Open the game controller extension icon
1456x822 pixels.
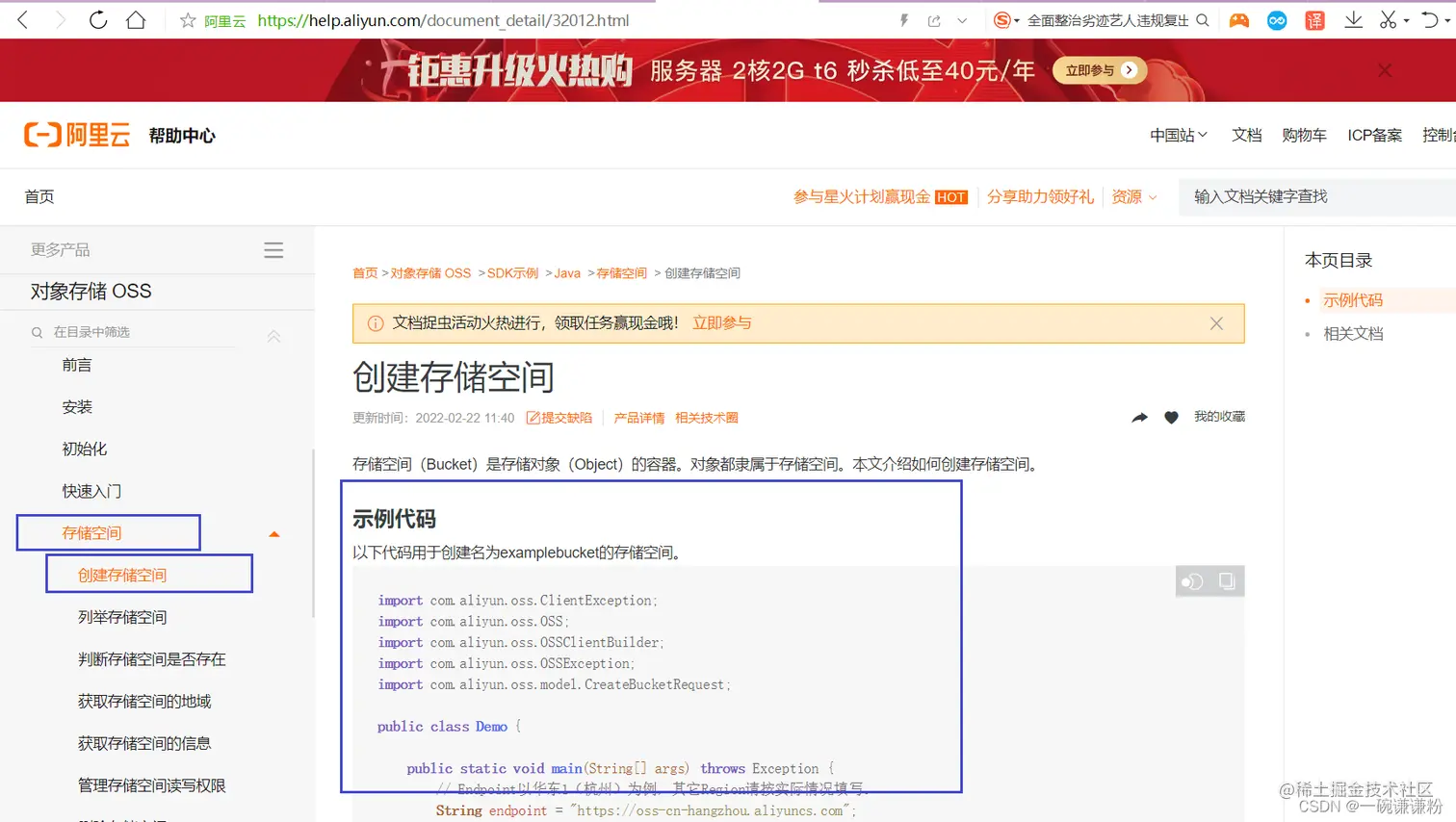pos(1239,20)
